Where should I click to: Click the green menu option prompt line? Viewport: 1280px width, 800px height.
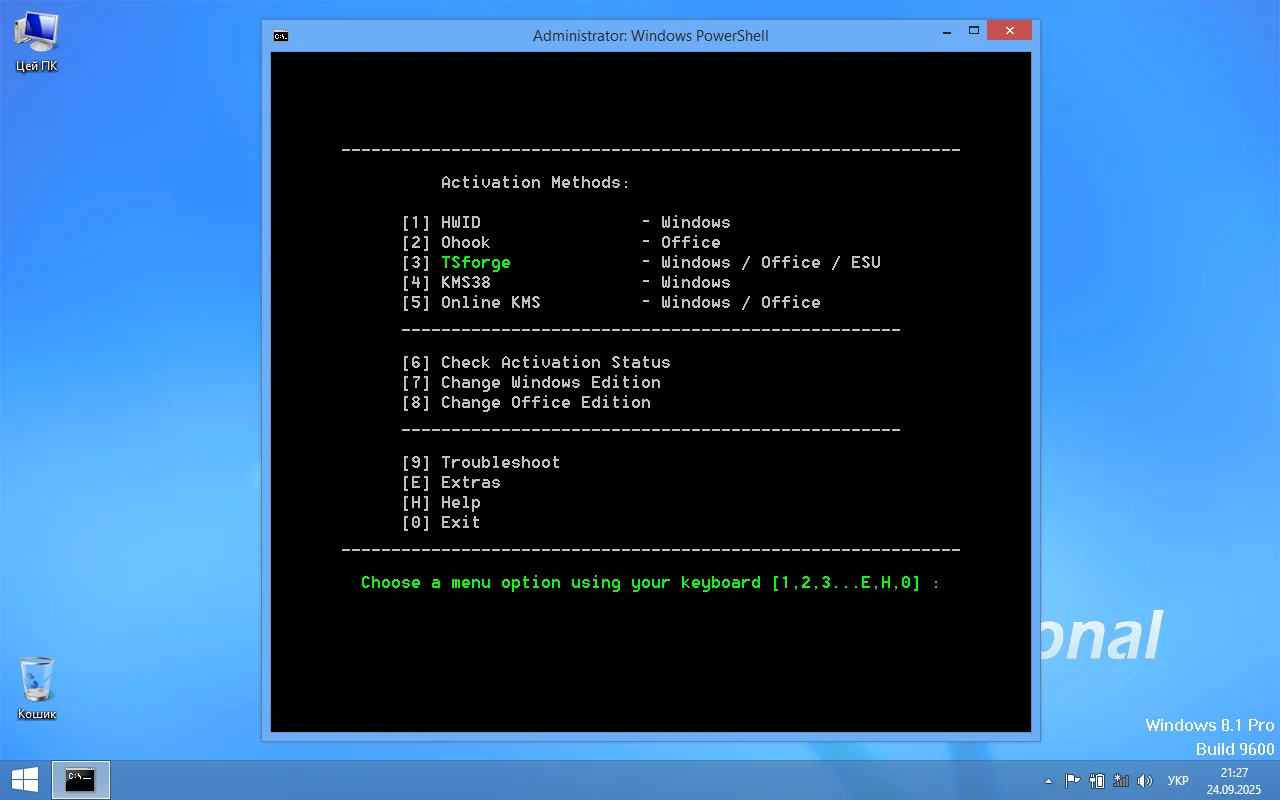point(650,582)
